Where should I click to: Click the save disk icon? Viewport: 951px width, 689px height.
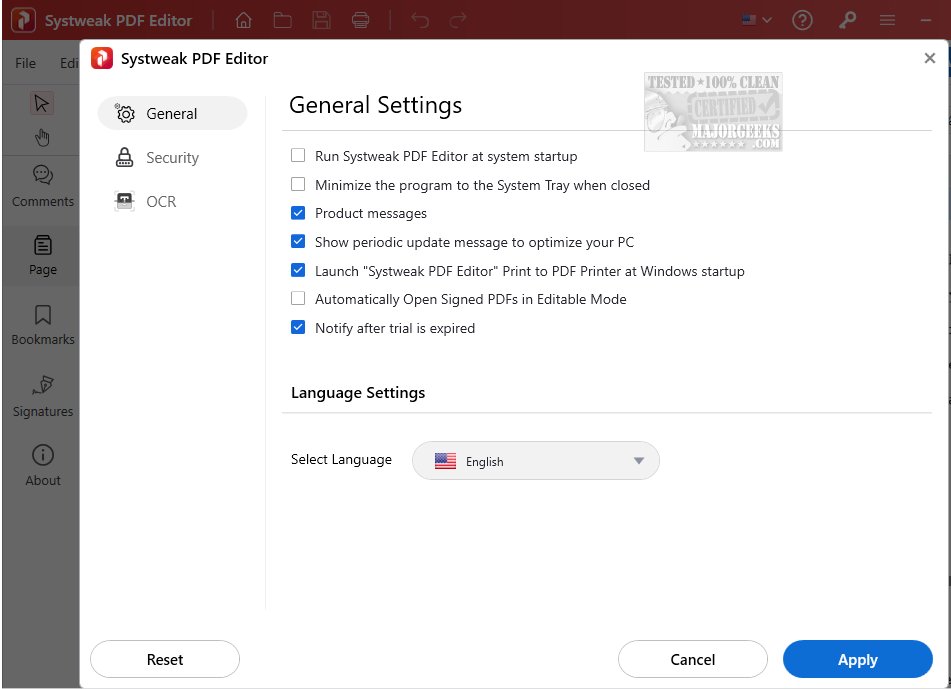point(321,20)
